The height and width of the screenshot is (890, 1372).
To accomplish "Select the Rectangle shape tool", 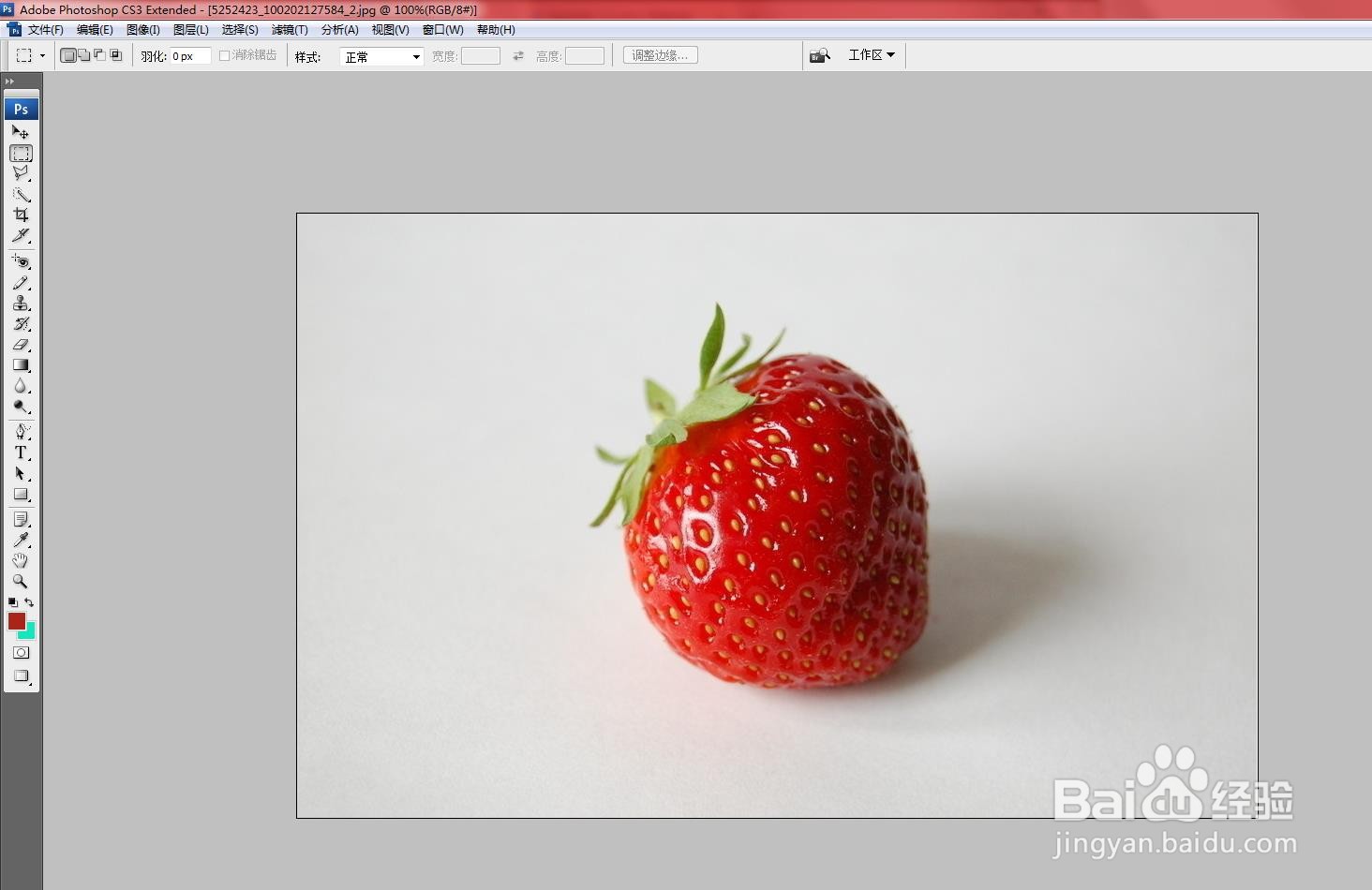I will [x=21, y=494].
